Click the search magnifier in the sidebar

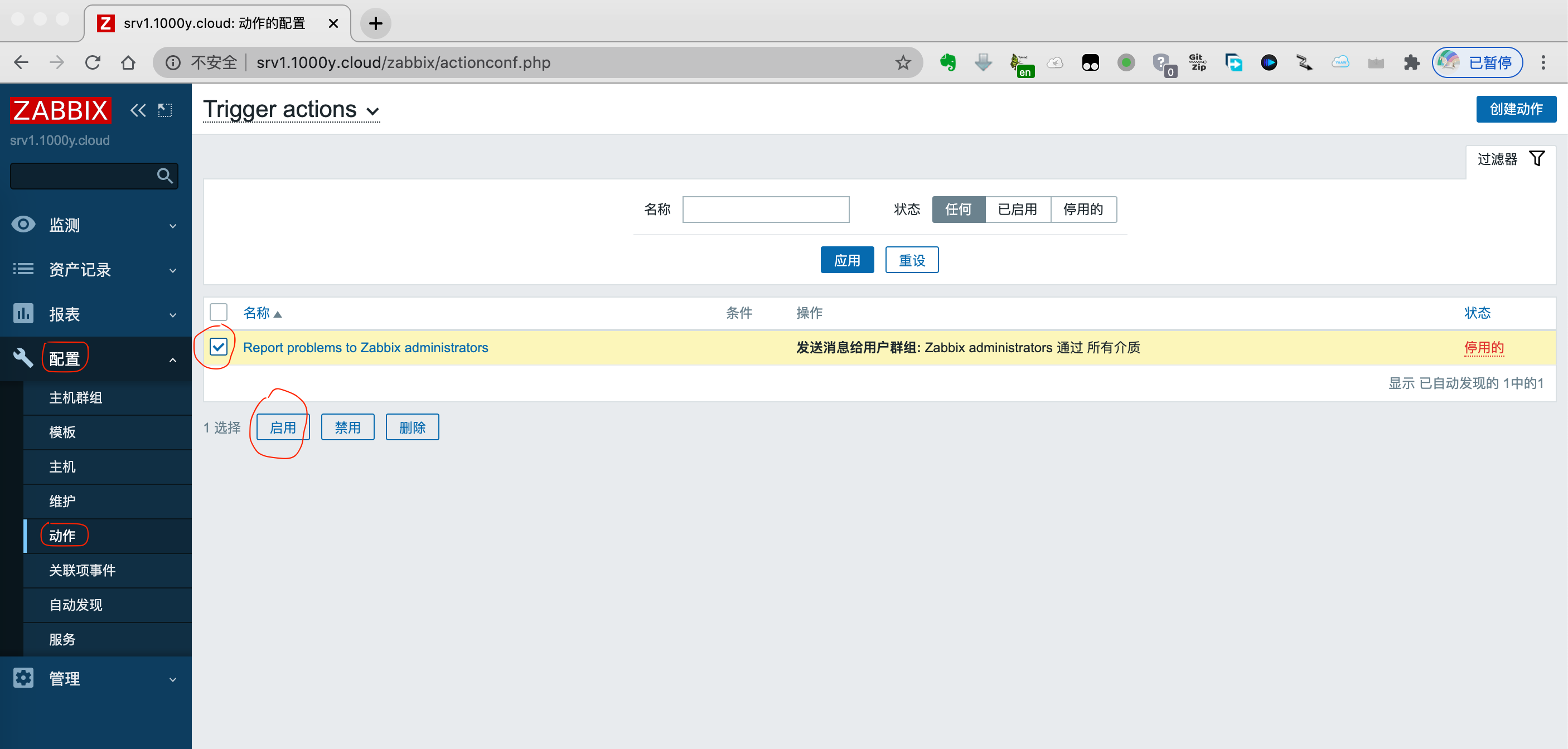click(164, 176)
